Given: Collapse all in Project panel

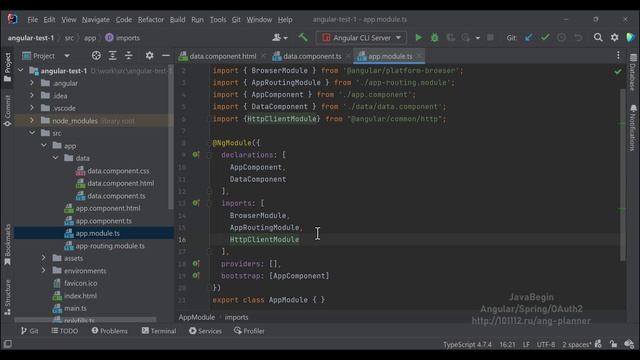Looking at the screenshot, I should 129,56.
